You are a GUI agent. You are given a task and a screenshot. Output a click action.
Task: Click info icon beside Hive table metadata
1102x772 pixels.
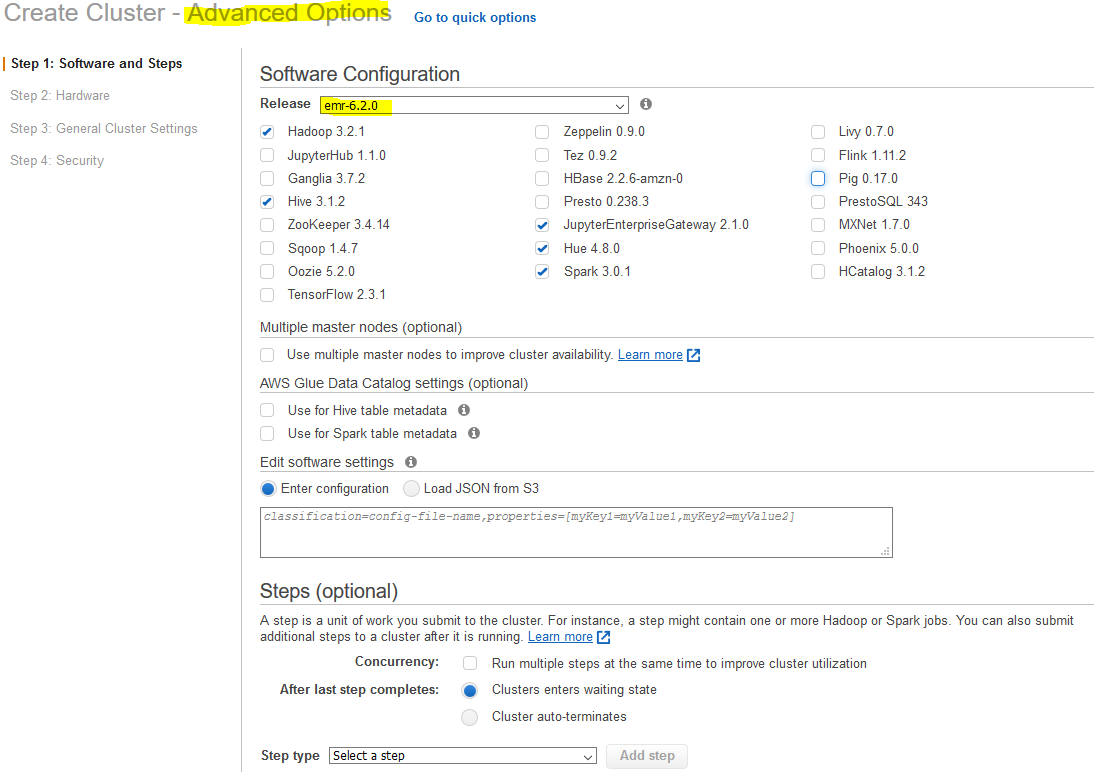tap(464, 410)
